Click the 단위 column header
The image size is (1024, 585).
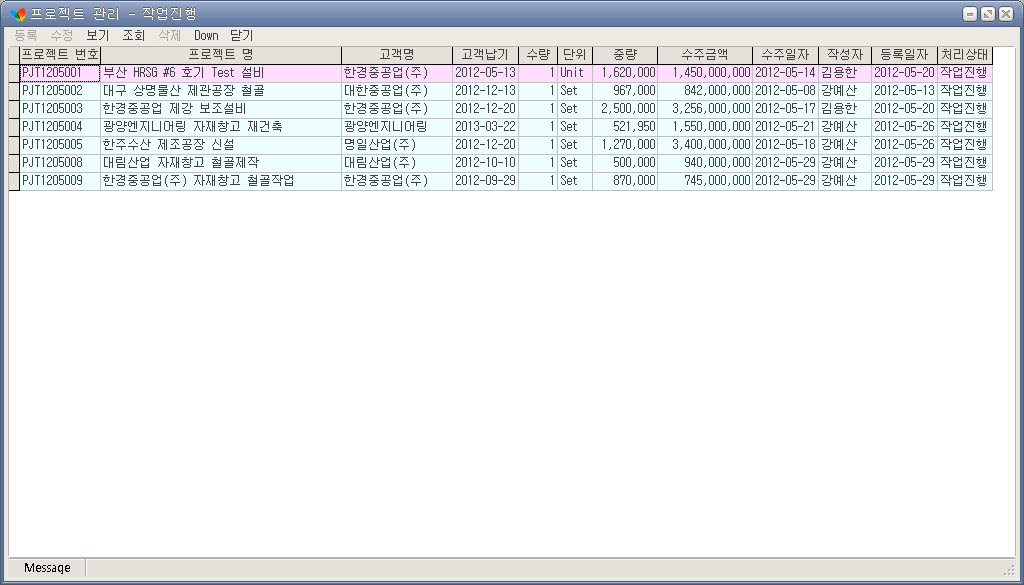click(575, 55)
